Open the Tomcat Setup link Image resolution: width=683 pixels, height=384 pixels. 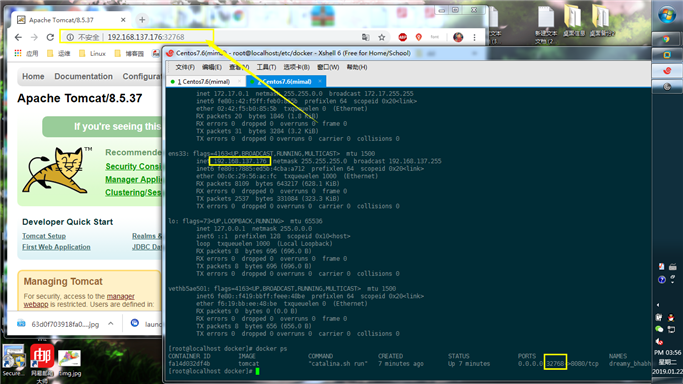click(x=44, y=236)
